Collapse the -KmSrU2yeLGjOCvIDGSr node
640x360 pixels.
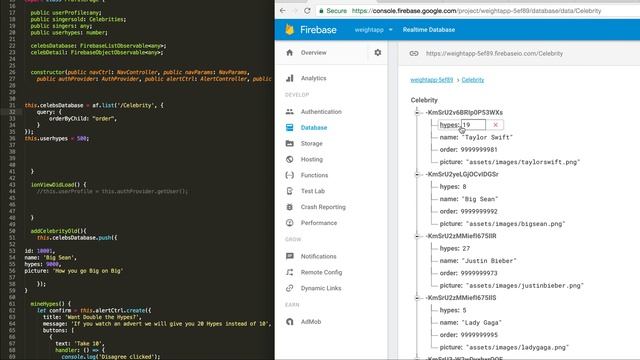pos(417,174)
